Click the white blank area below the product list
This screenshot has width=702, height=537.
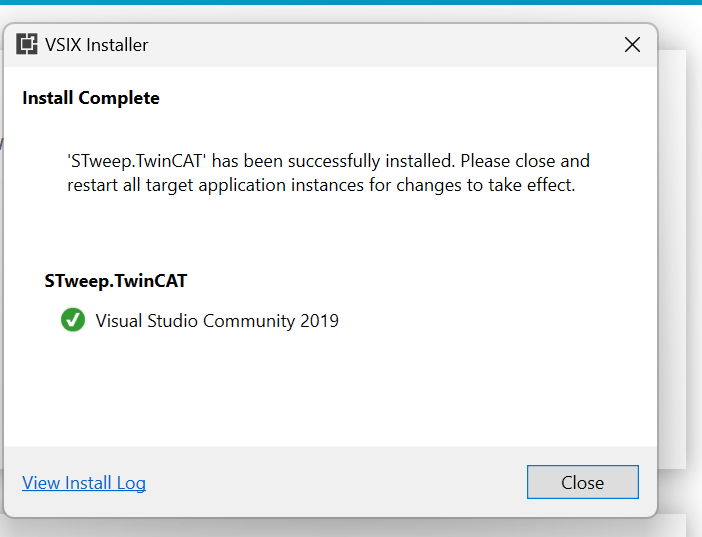tap(330, 390)
